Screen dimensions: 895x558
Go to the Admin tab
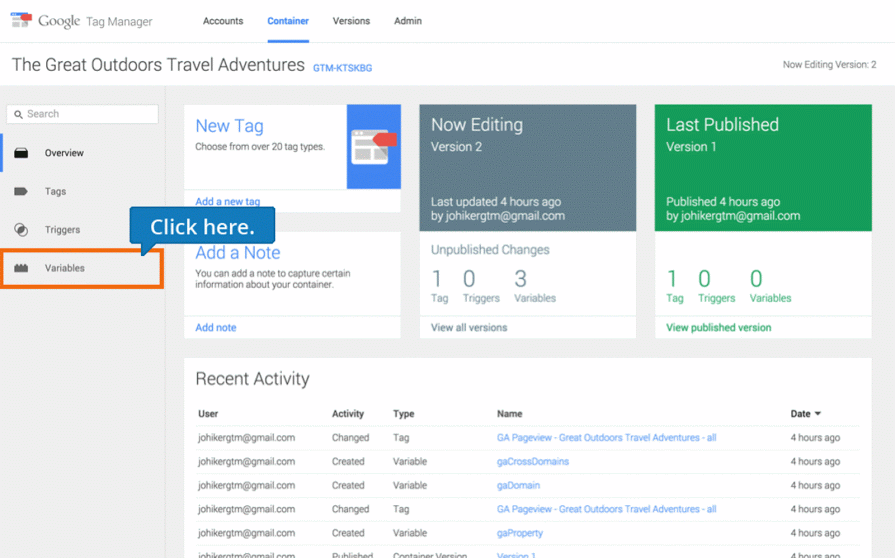coord(408,21)
